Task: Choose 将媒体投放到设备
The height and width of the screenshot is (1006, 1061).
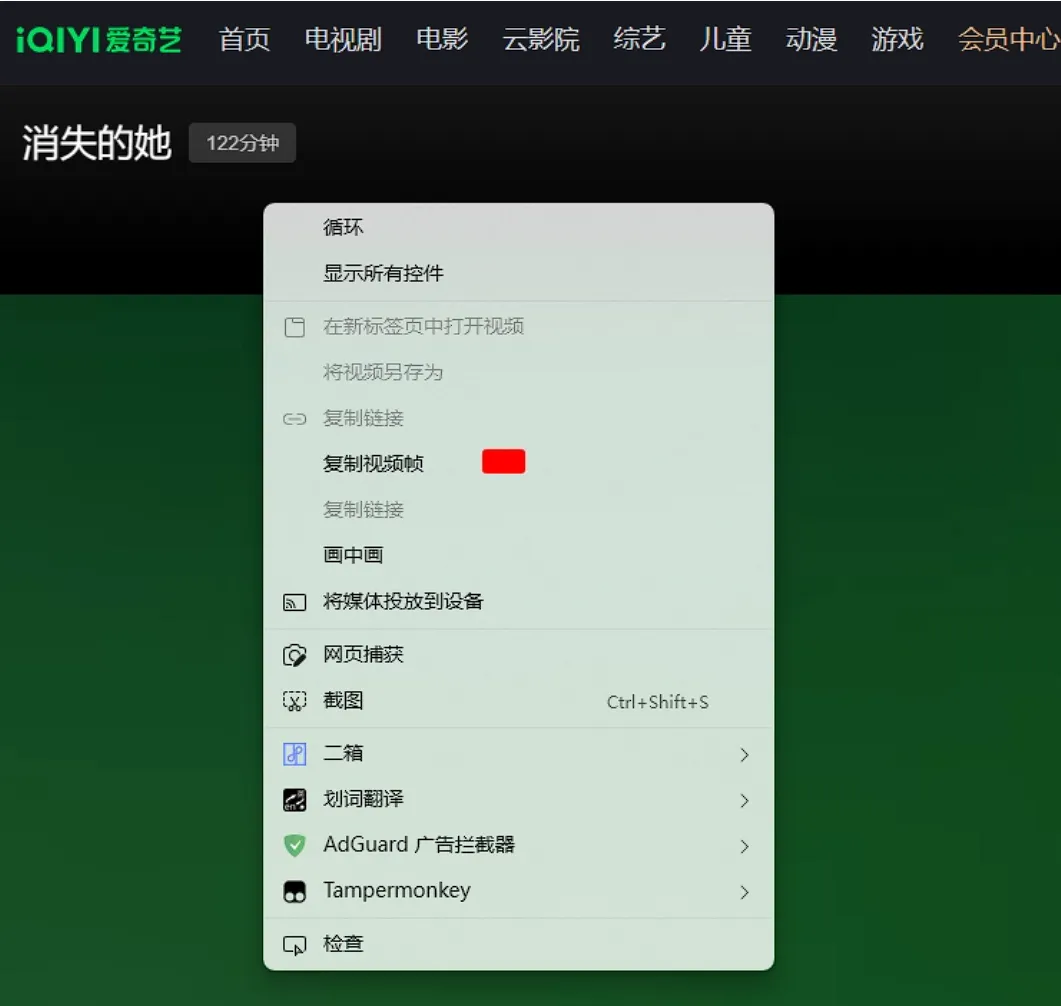Action: (x=518, y=601)
